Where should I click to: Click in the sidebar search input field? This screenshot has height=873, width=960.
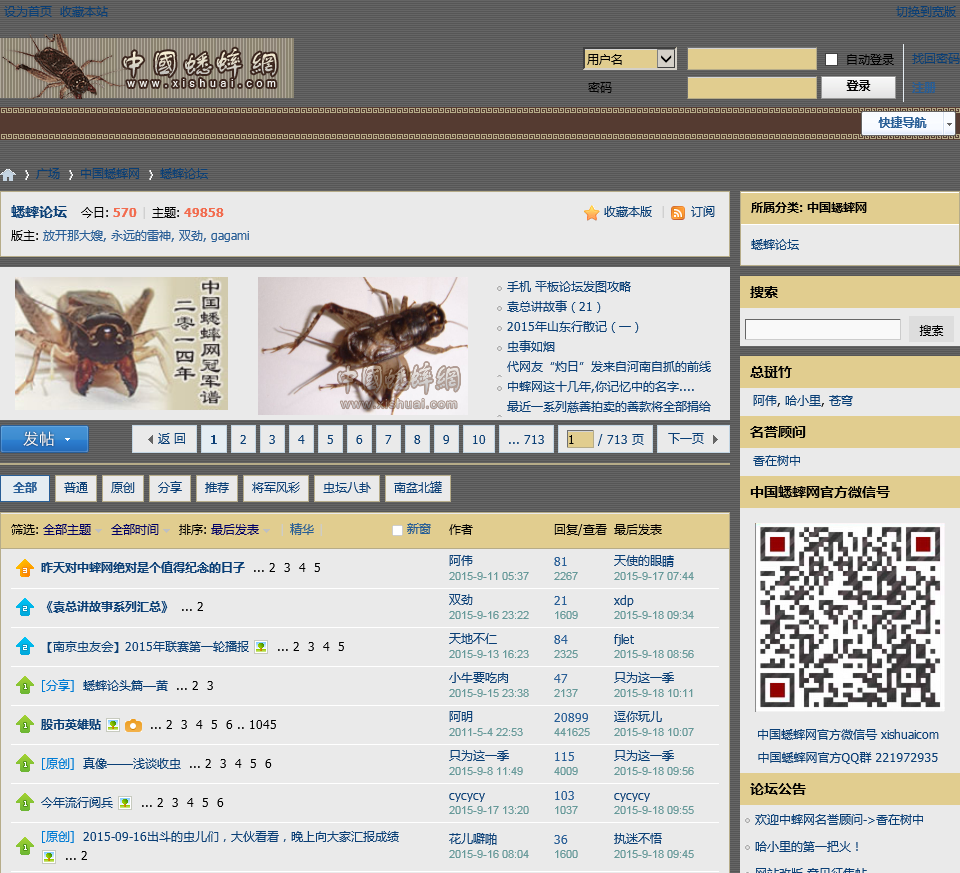point(823,329)
